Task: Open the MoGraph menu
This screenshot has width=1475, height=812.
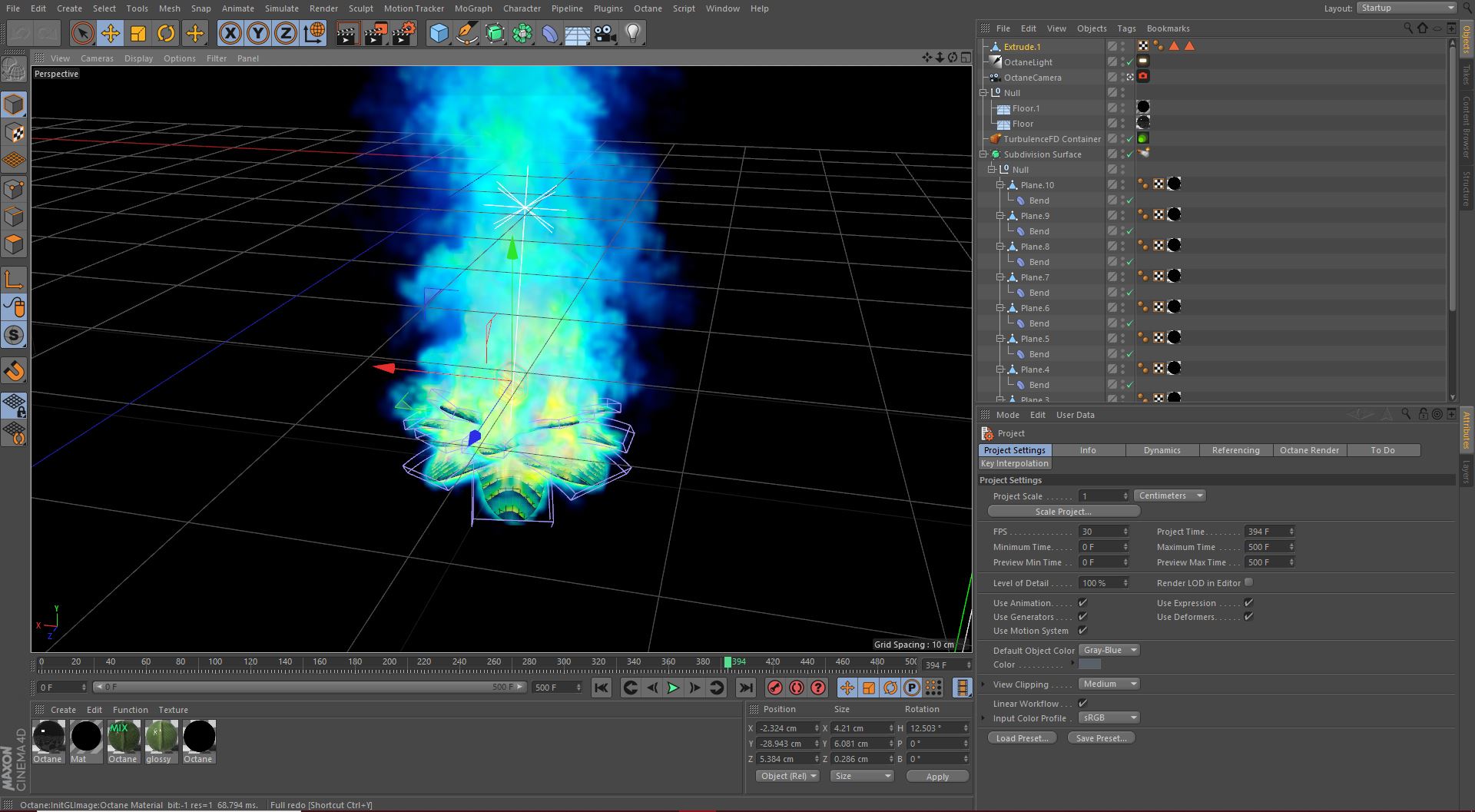Action: click(472, 8)
